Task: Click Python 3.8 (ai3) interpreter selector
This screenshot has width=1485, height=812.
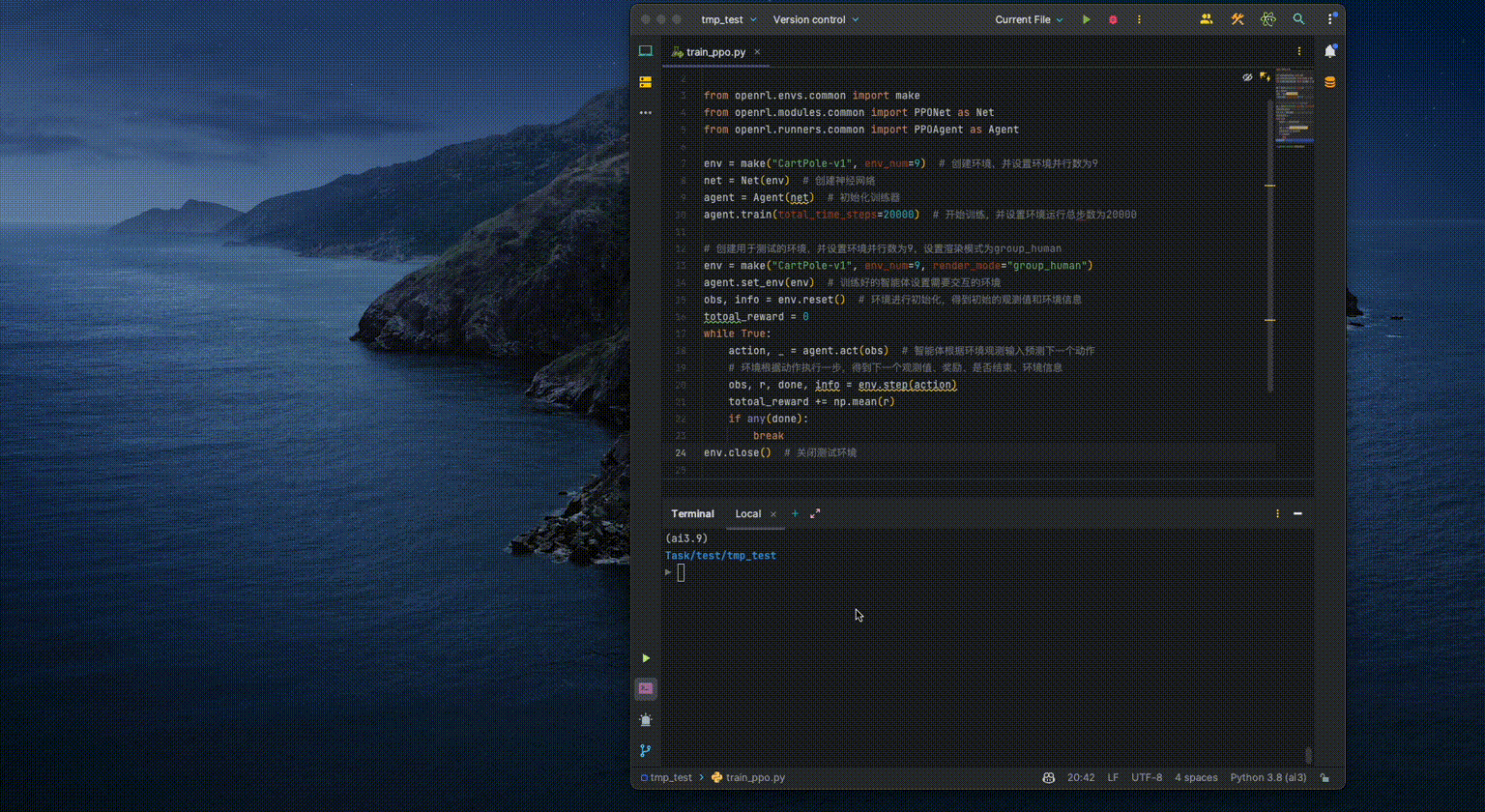Action: click(1268, 777)
